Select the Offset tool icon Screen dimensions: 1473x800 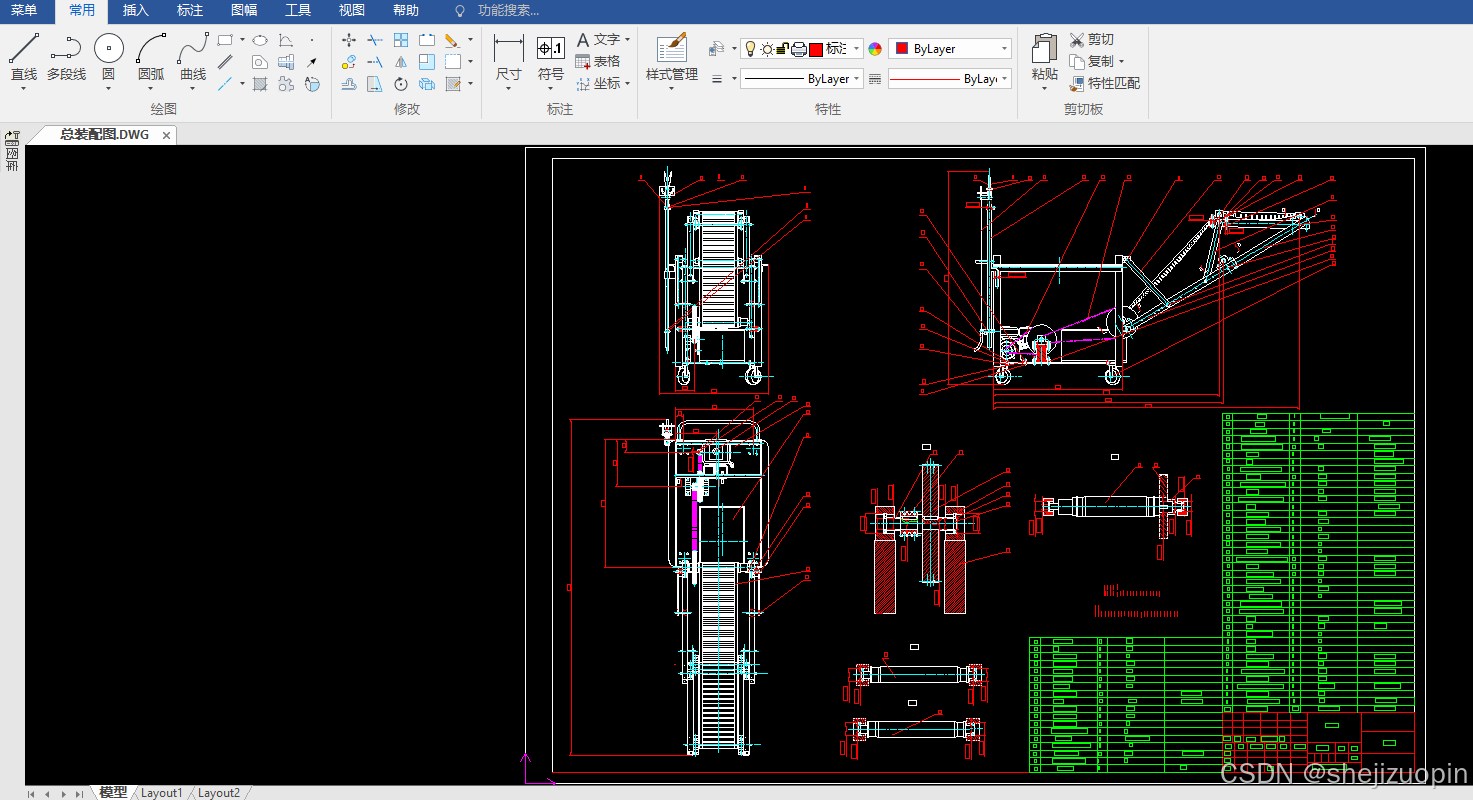coord(349,84)
